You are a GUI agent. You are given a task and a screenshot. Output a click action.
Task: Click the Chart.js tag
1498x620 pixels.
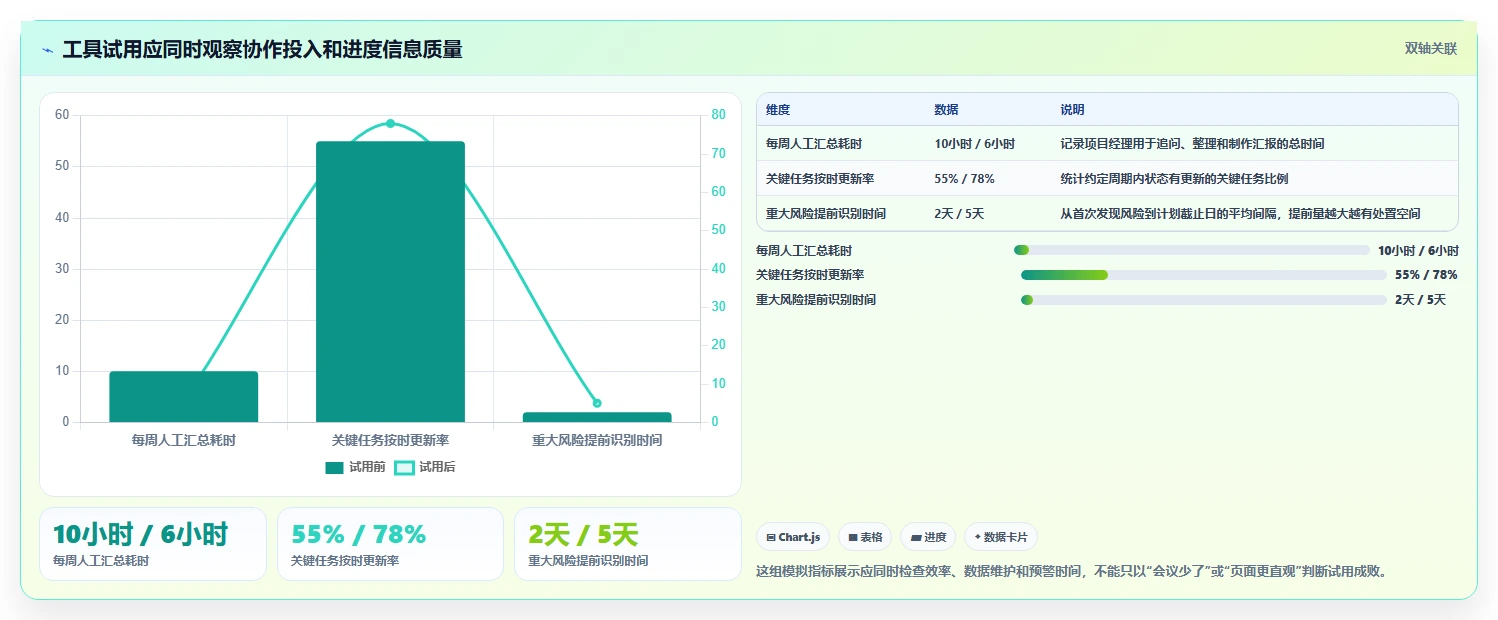click(793, 537)
